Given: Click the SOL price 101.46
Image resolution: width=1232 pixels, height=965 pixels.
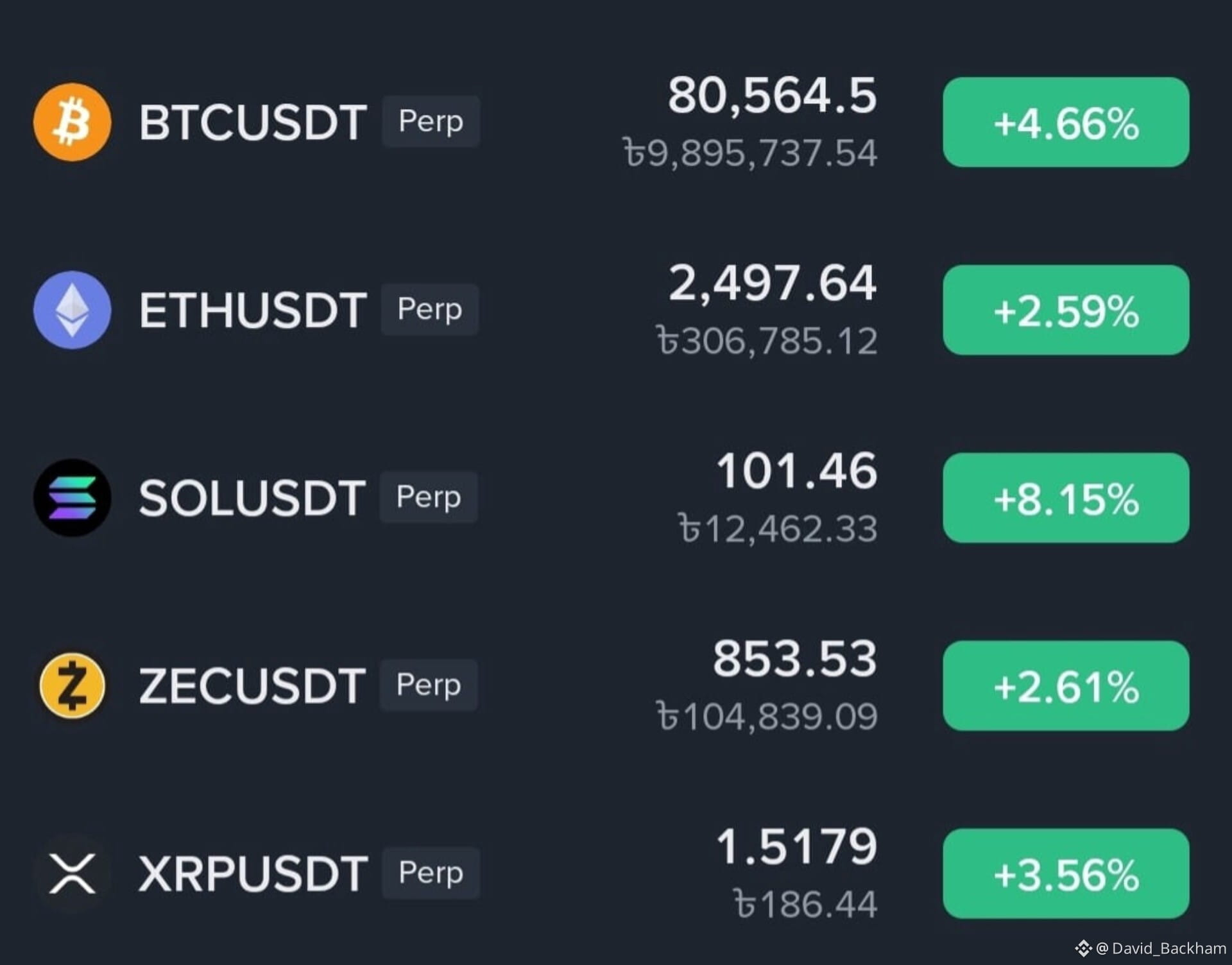Looking at the screenshot, I should click(796, 471).
